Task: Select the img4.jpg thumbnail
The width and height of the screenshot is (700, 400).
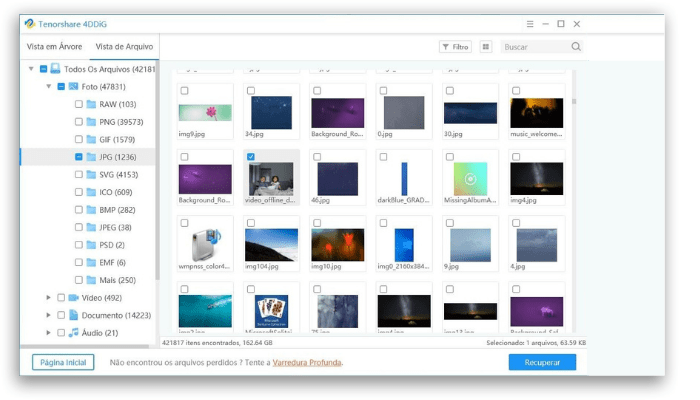Action: (537, 179)
